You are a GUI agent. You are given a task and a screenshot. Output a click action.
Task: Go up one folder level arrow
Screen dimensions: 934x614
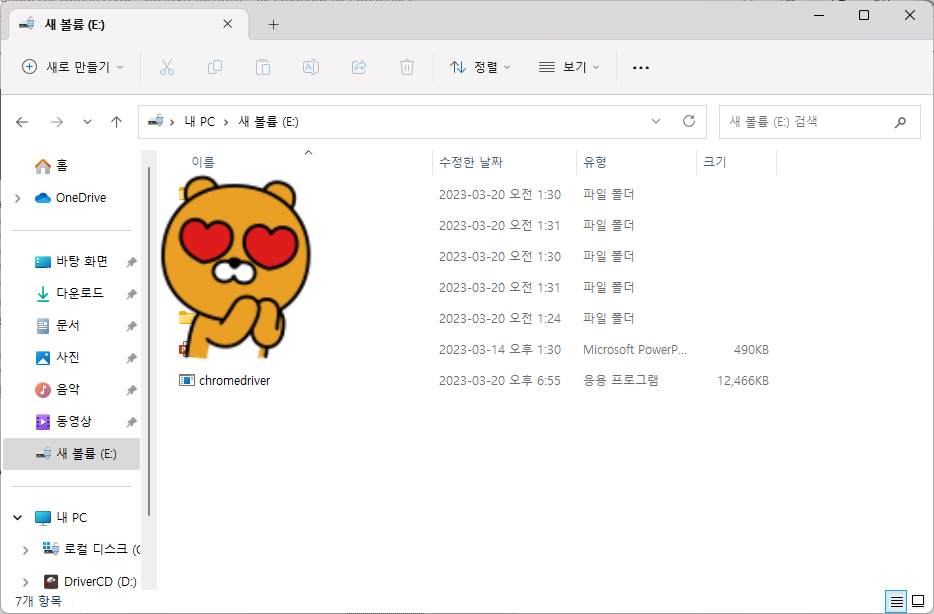coord(117,122)
